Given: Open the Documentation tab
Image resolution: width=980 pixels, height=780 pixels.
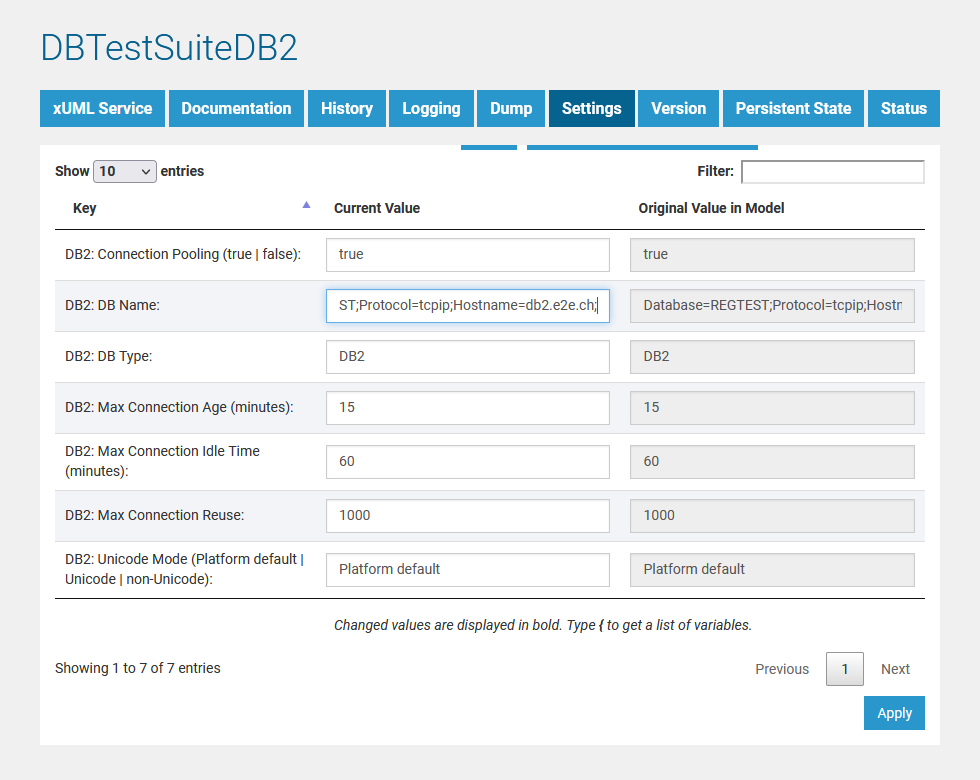Looking at the screenshot, I should coord(236,108).
